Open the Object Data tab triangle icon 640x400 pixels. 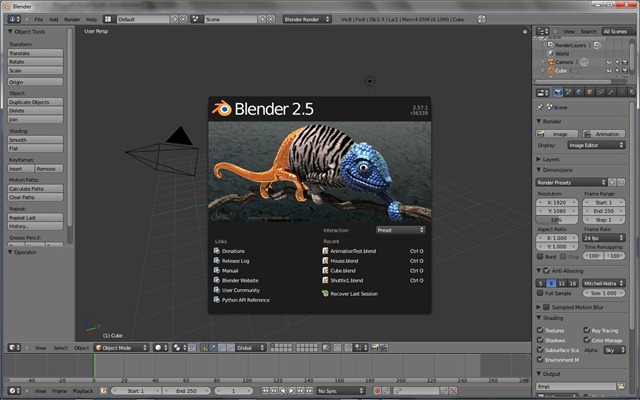(x=621, y=93)
